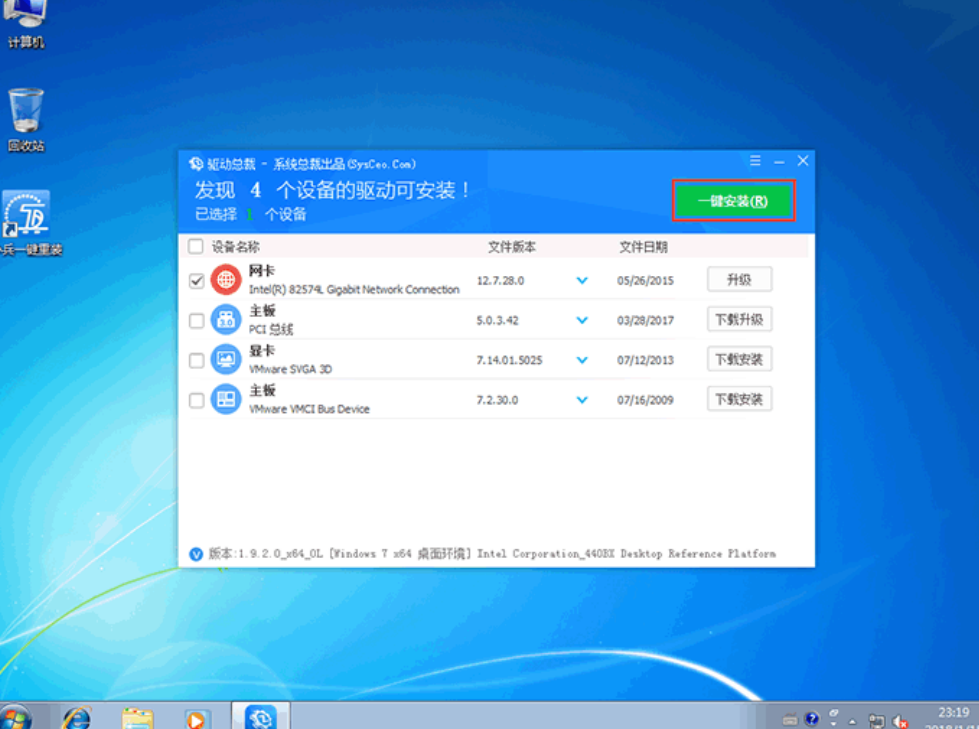This screenshot has width=979, height=729.
Task: Open Windows Media Player from taskbar
Action: [196, 716]
